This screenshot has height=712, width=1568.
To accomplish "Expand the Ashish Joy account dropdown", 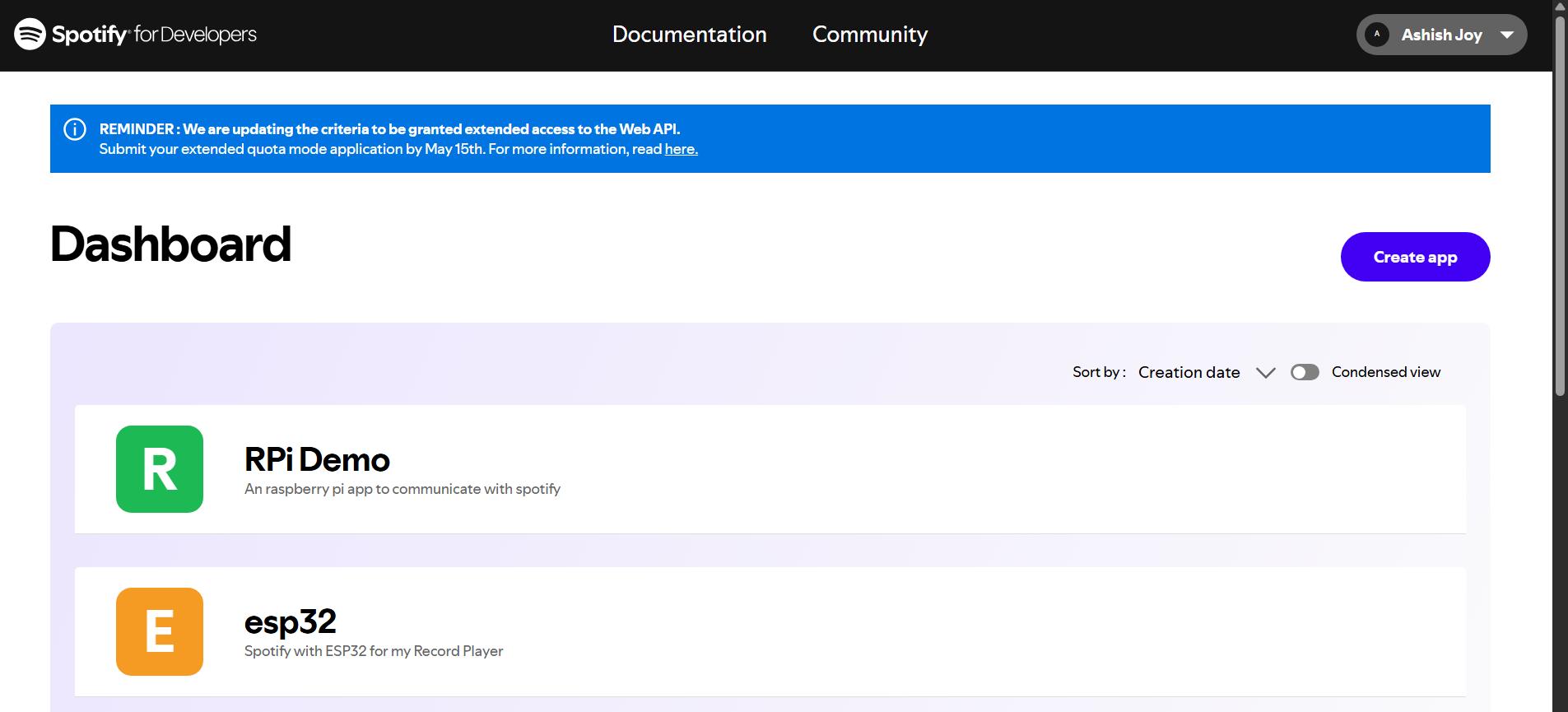I will (x=1441, y=35).
